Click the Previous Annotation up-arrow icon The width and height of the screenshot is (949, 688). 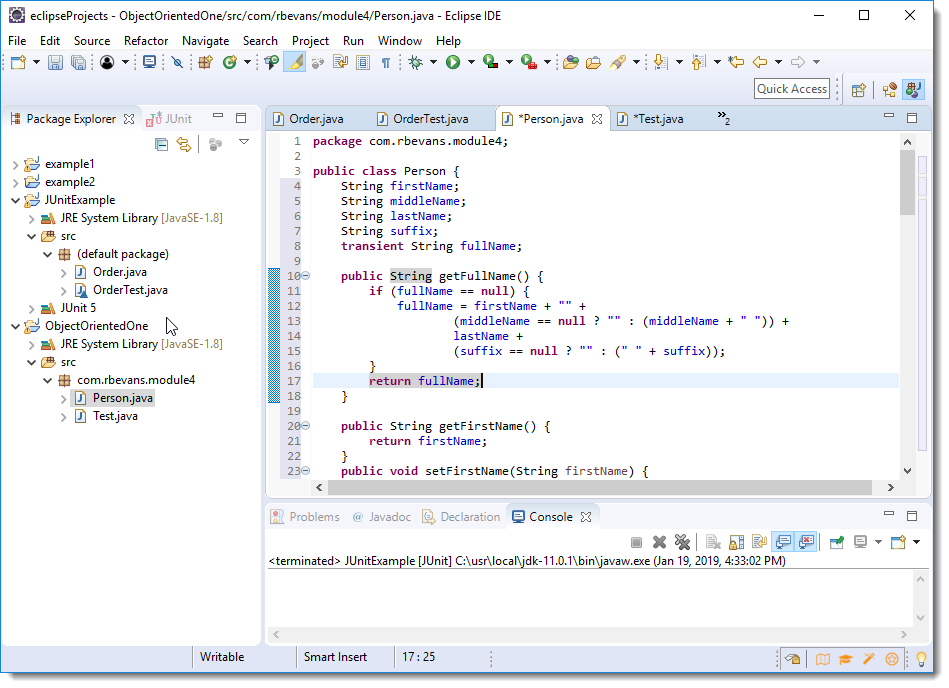point(698,62)
